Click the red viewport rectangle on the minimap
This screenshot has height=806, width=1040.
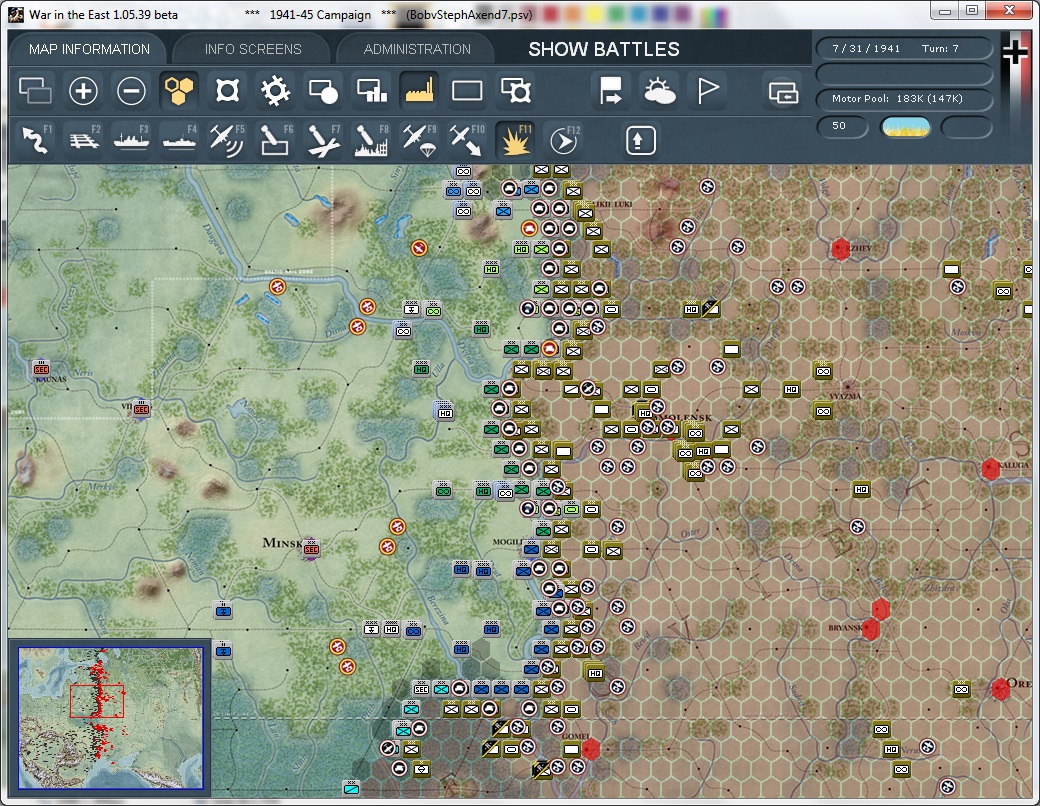tap(97, 701)
